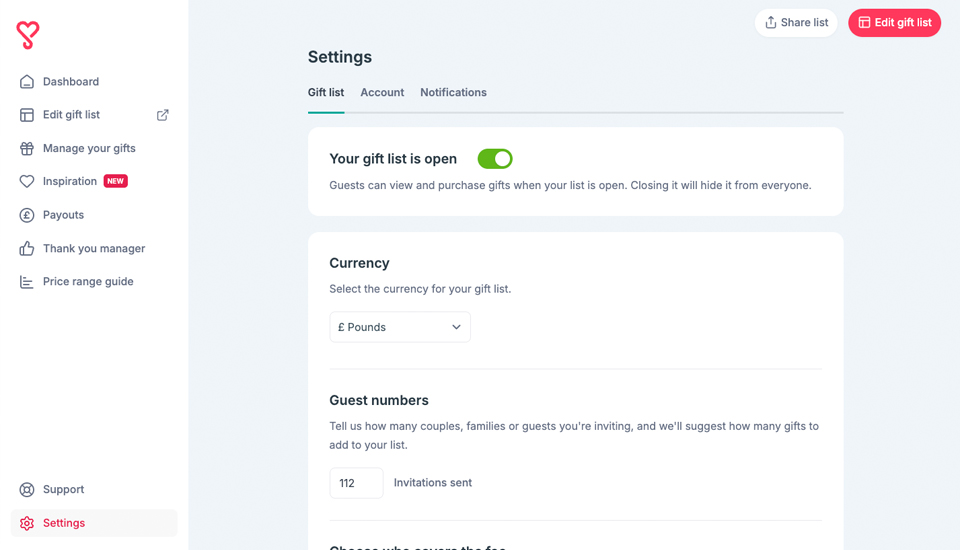This screenshot has width=960, height=550.
Task: Click the Invitations sent number field
Action: 356,483
